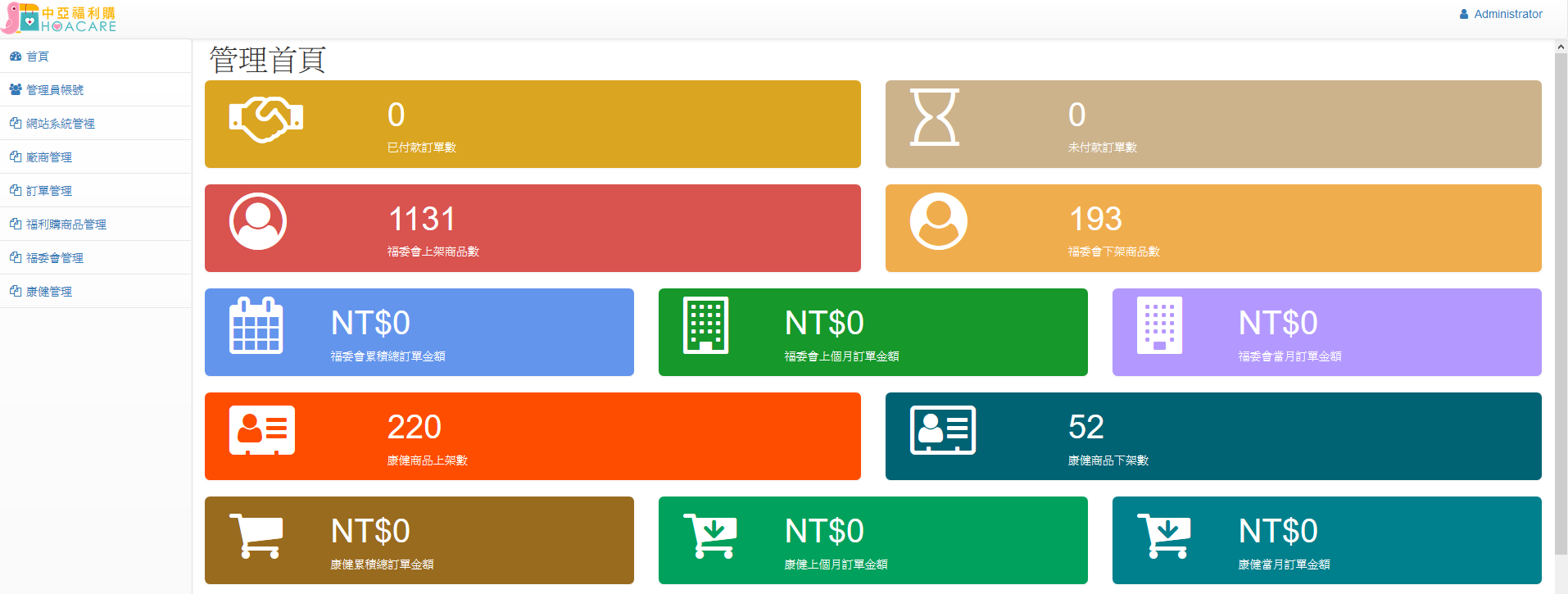Open the Administrator account link
Image resolution: width=1568 pixels, height=594 pixels.
1501,14
